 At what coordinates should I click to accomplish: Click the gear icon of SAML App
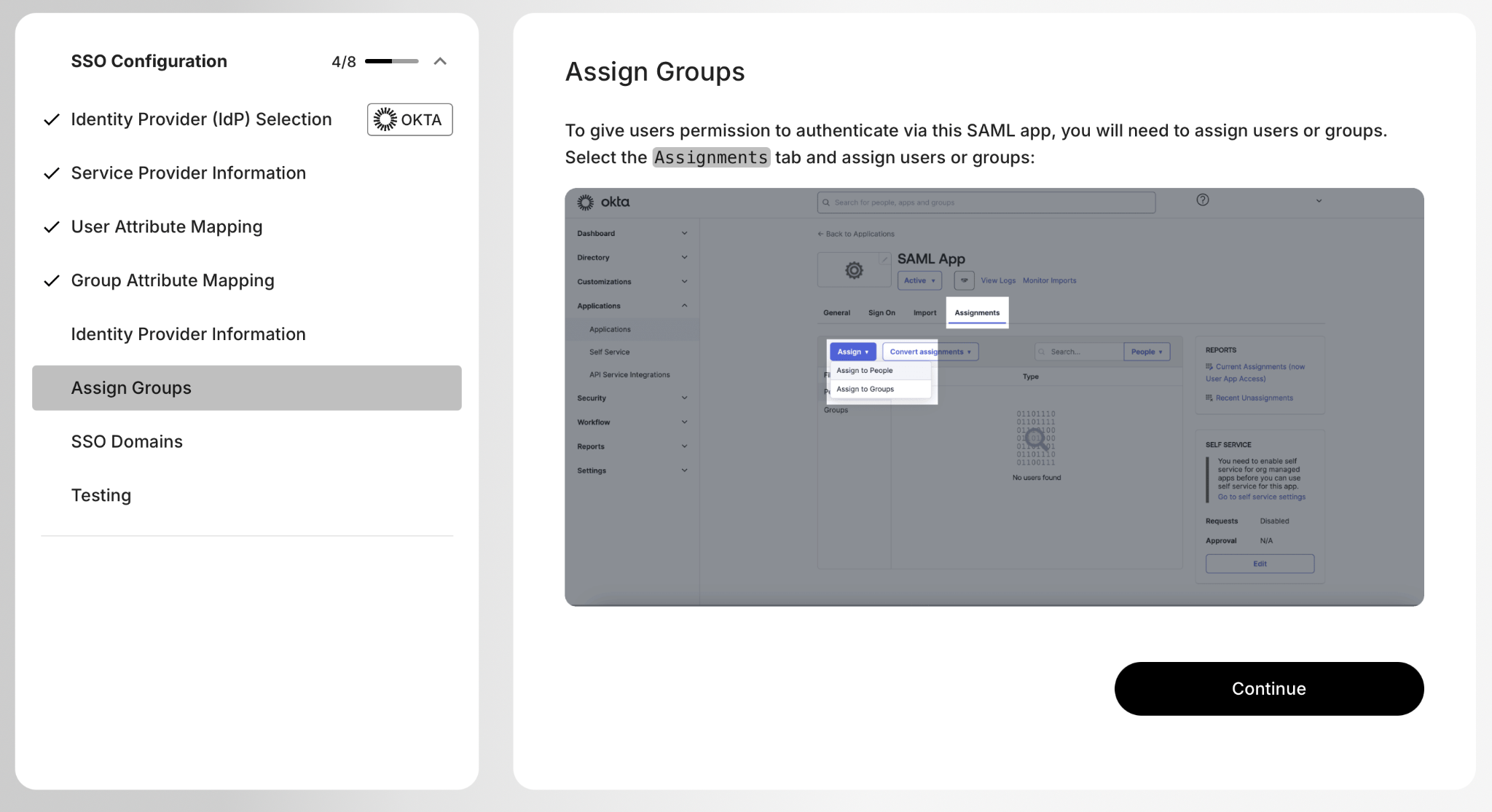click(854, 270)
